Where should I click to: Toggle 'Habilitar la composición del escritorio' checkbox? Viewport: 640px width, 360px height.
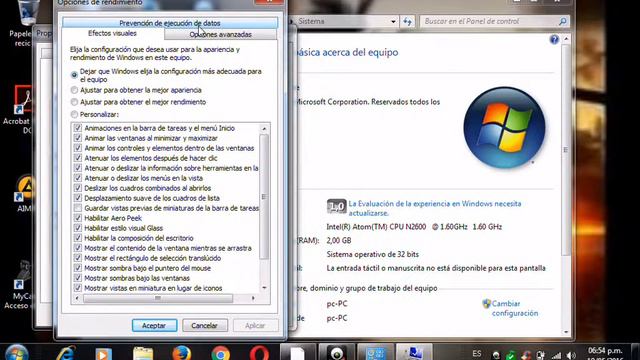point(78,238)
